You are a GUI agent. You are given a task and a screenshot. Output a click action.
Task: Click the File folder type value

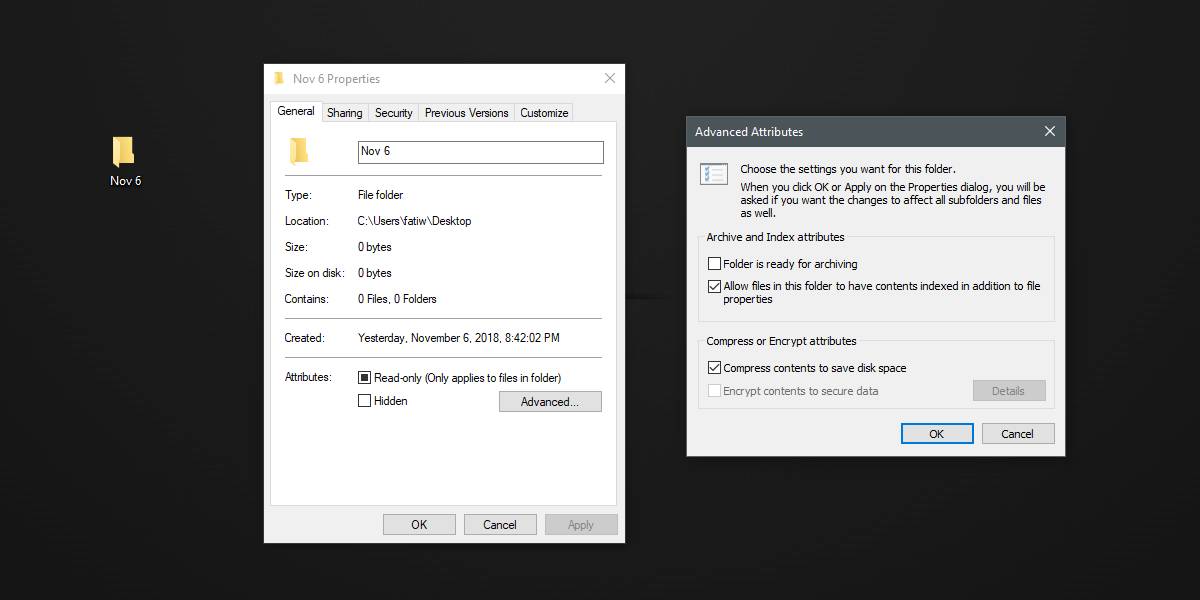click(x=381, y=195)
